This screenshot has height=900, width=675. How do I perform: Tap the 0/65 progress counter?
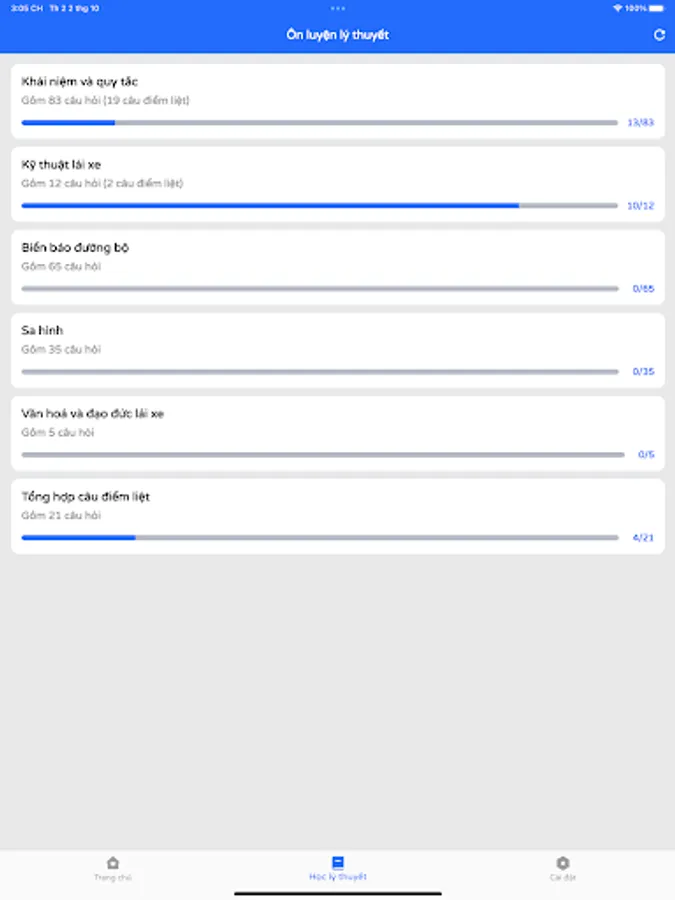[643, 288]
